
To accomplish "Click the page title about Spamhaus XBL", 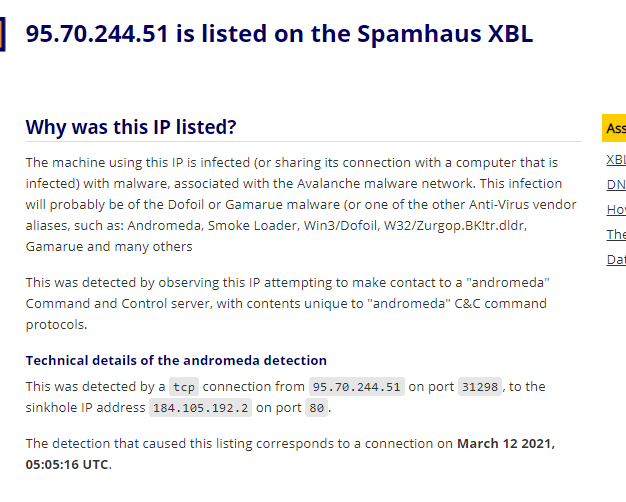I will pyautogui.click(x=279, y=33).
